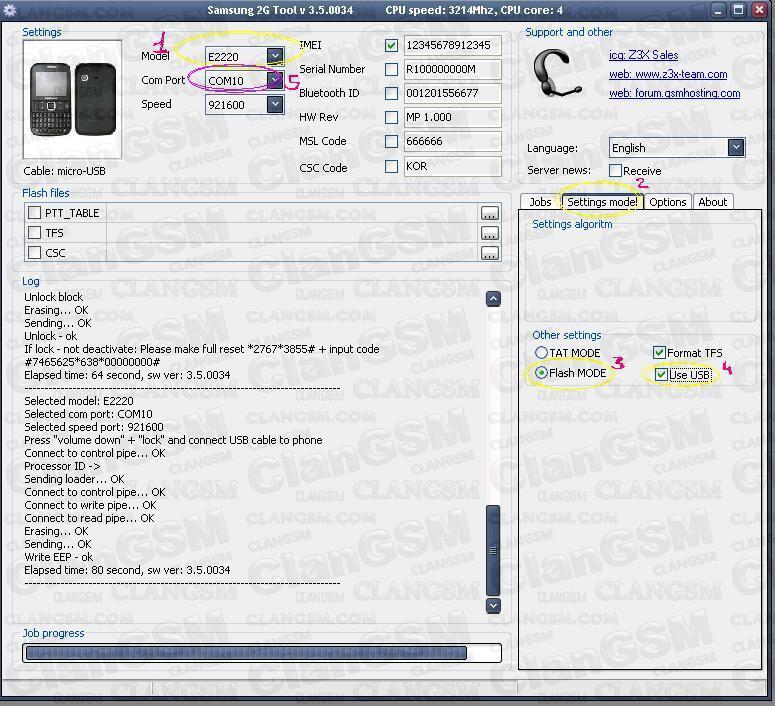Enable the PTT_TABLE checkbox

(x=35, y=213)
